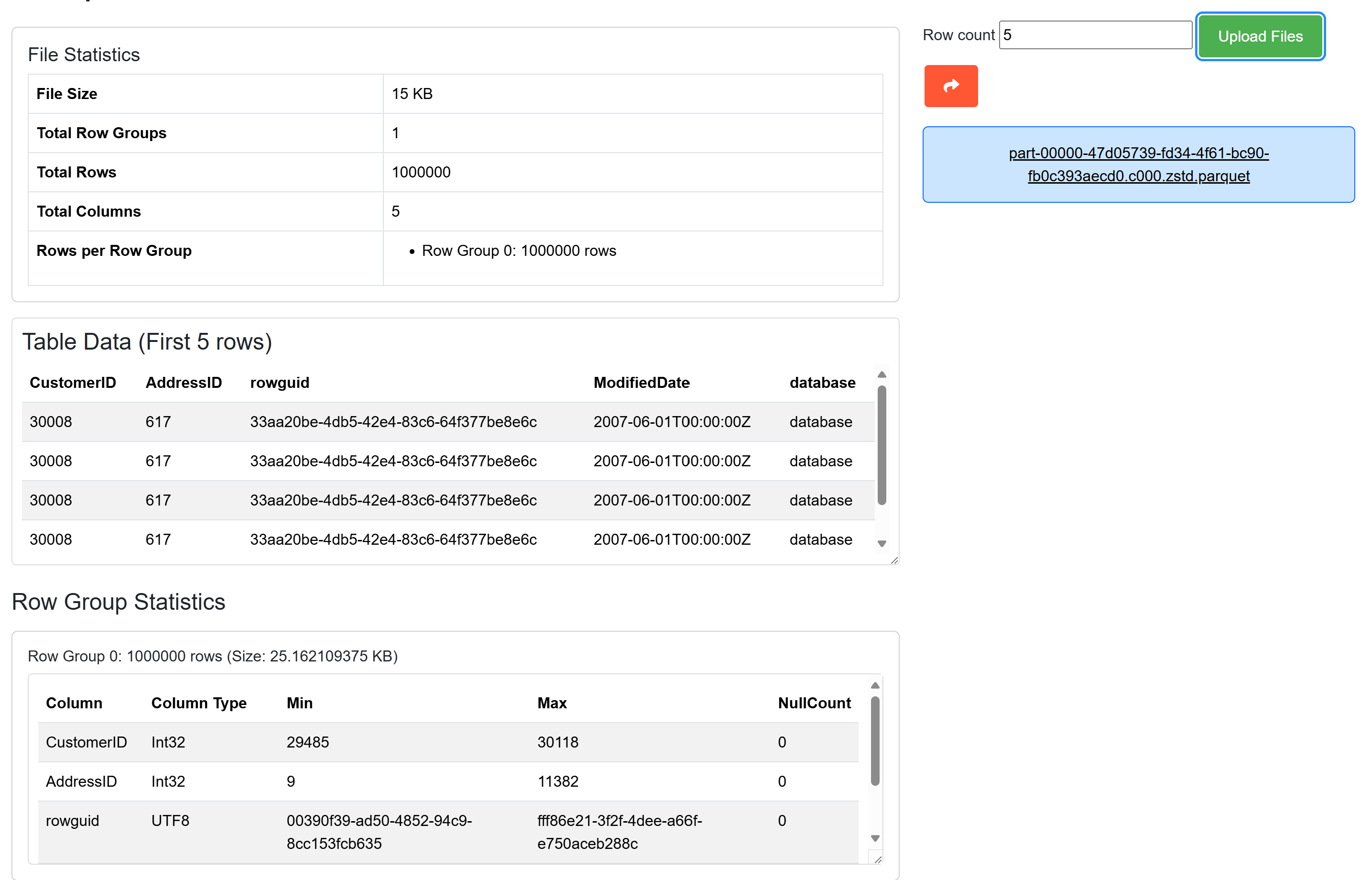Click the AddressID row in Row Group statistics

(x=448, y=781)
